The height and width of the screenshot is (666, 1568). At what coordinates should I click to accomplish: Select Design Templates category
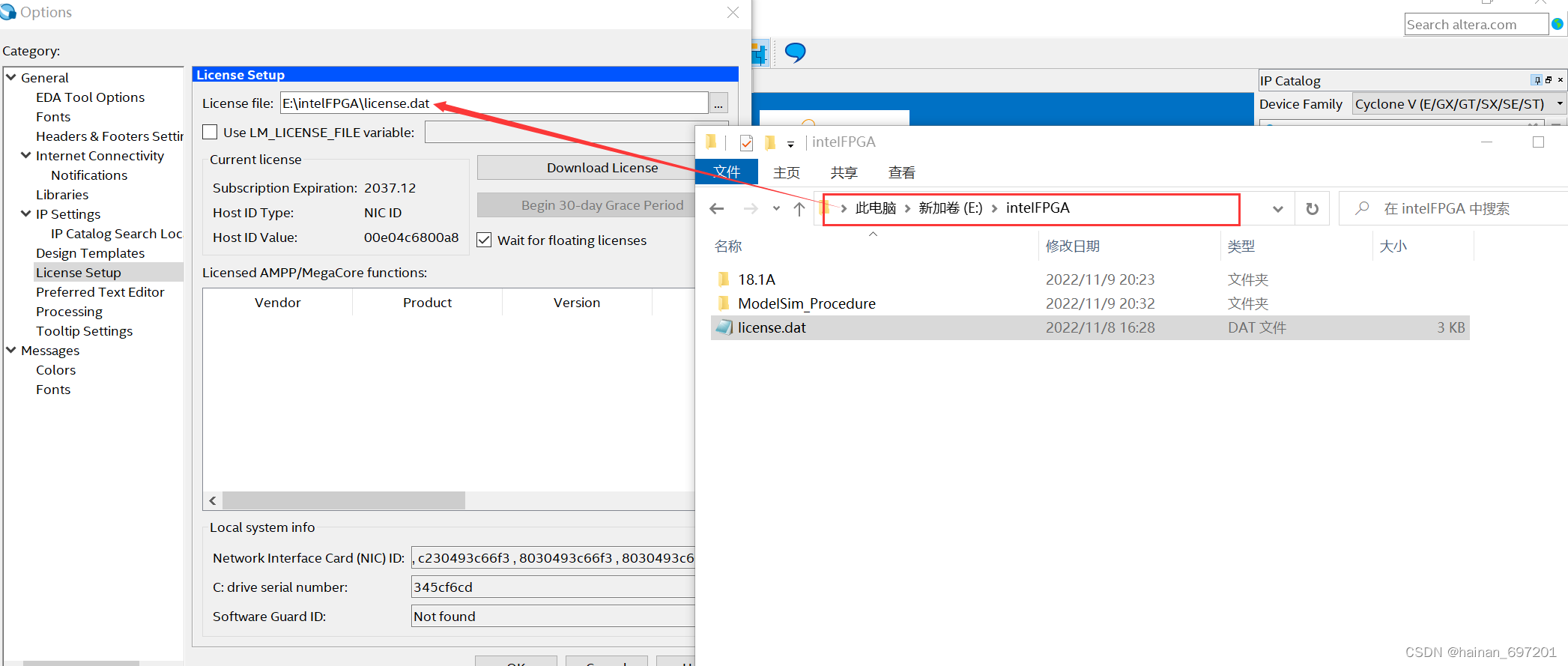coord(91,253)
